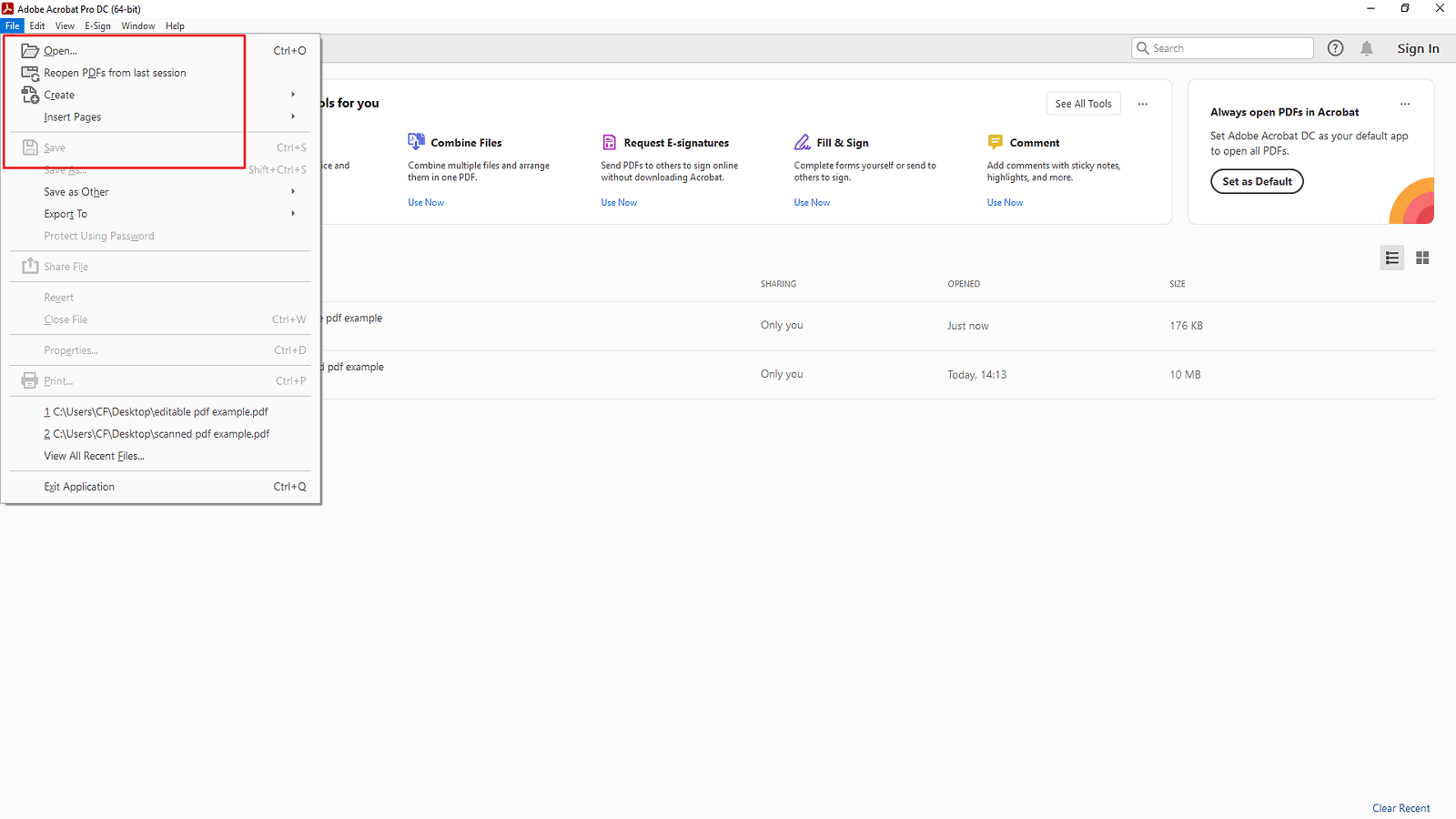Sort files by SHARING column header

click(x=778, y=284)
